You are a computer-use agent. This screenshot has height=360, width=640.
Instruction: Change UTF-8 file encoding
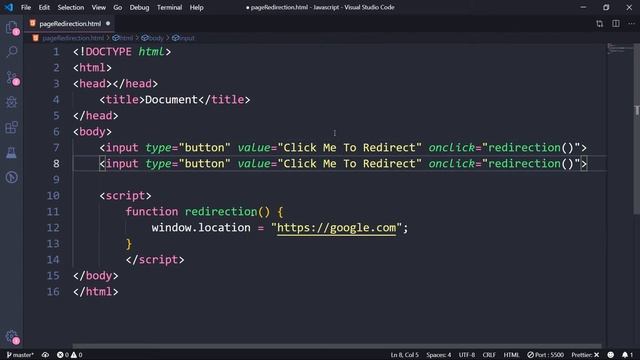[x=467, y=355]
